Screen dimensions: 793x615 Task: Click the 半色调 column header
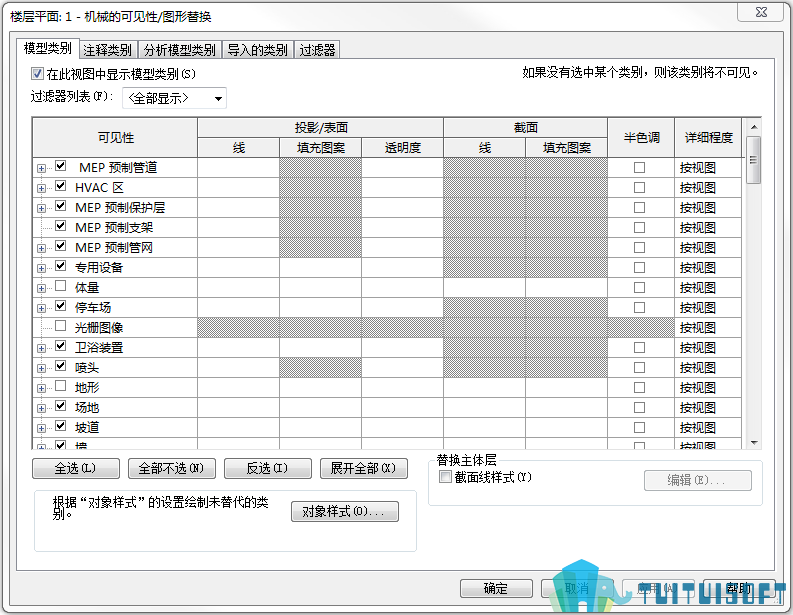(x=641, y=138)
